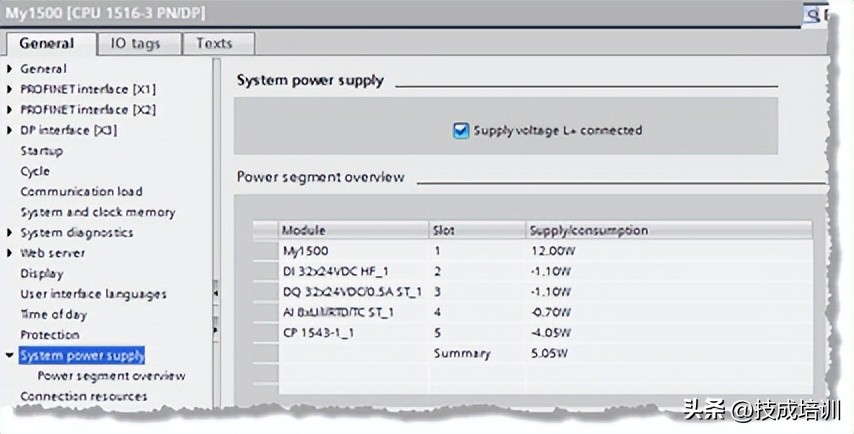Click the lower arrow on the panel splitter
The height and width of the screenshot is (434, 854).
[x=215, y=328]
